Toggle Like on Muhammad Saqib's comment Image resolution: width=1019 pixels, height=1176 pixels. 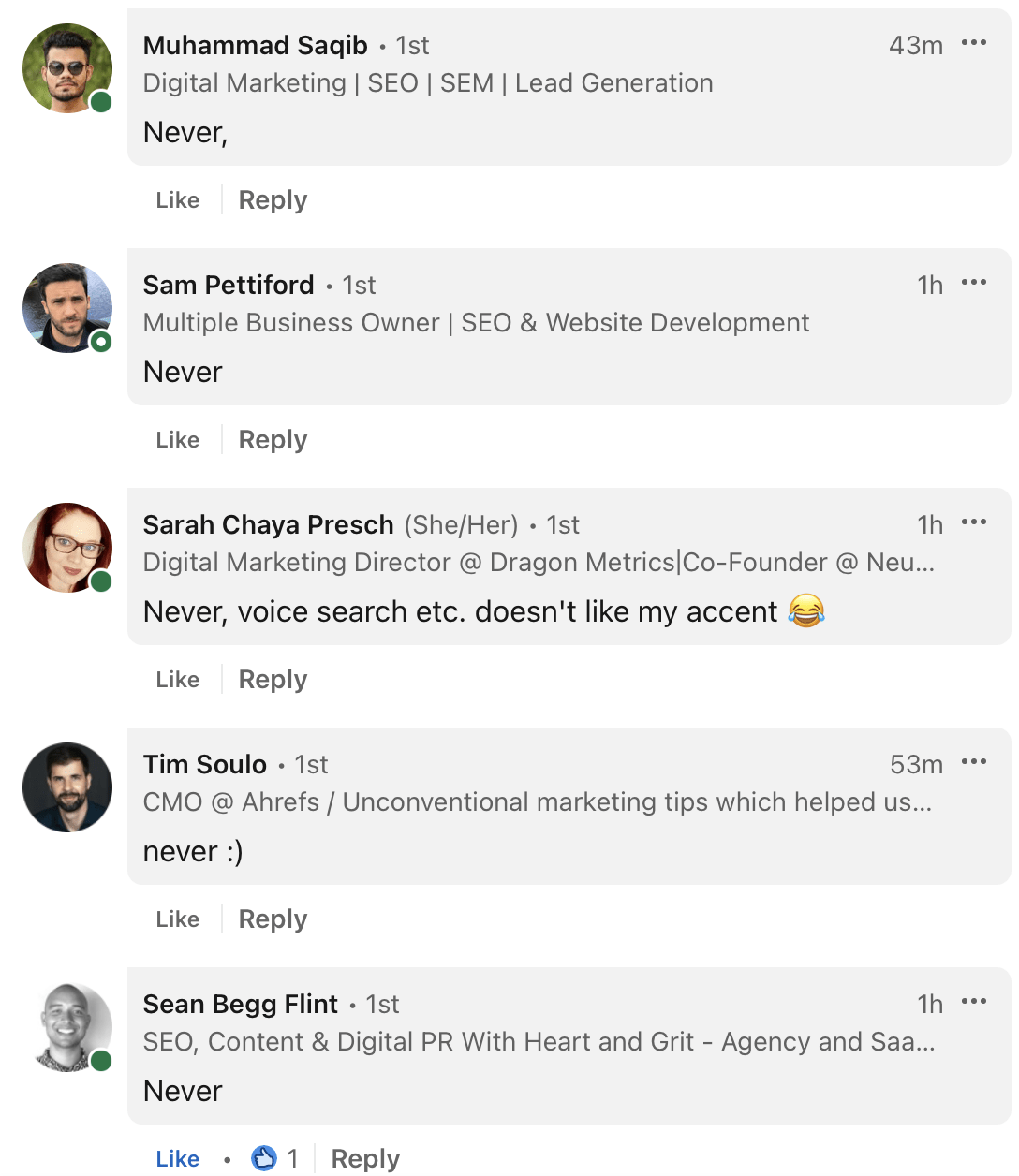[177, 199]
